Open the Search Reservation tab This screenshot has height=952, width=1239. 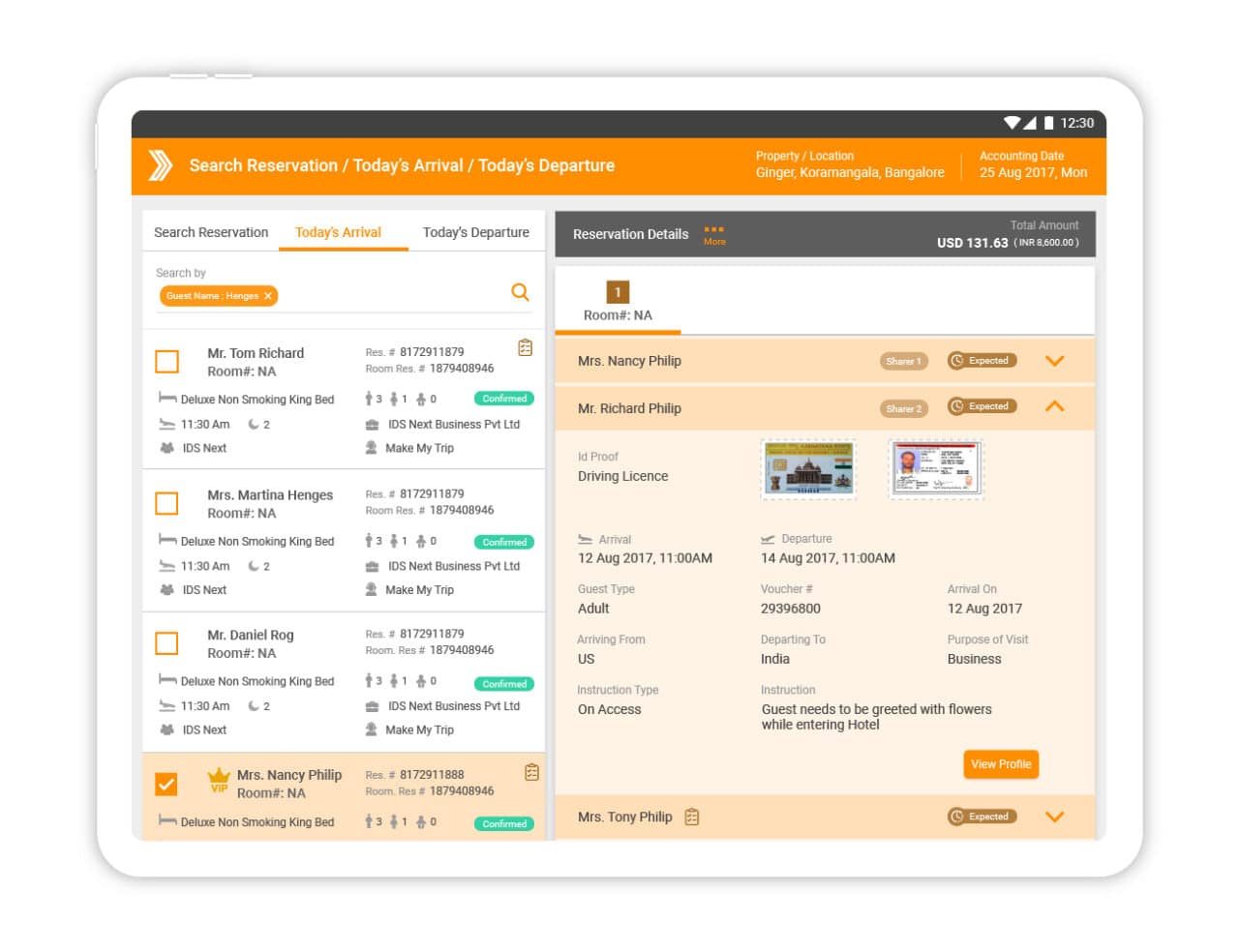tap(210, 232)
